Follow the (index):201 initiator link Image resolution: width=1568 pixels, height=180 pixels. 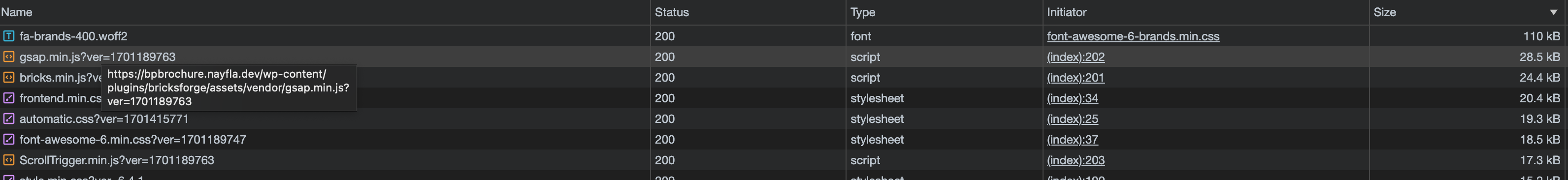pos(1076,77)
